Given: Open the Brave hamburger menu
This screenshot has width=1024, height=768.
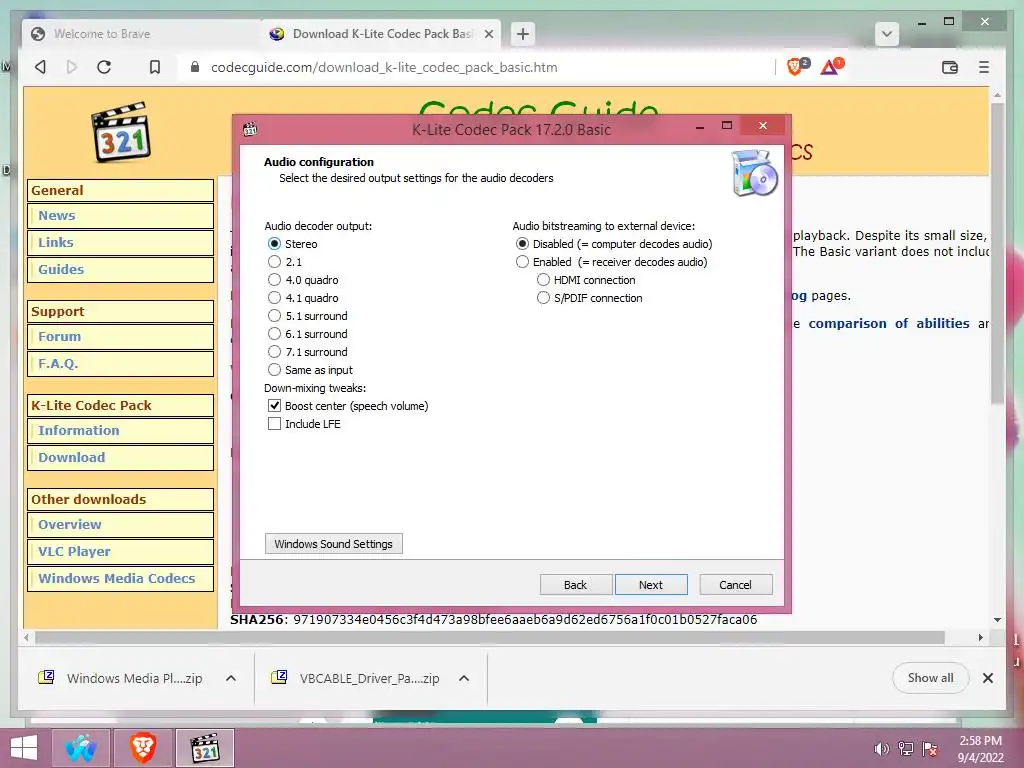Looking at the screenshot, I should point(984,67).
